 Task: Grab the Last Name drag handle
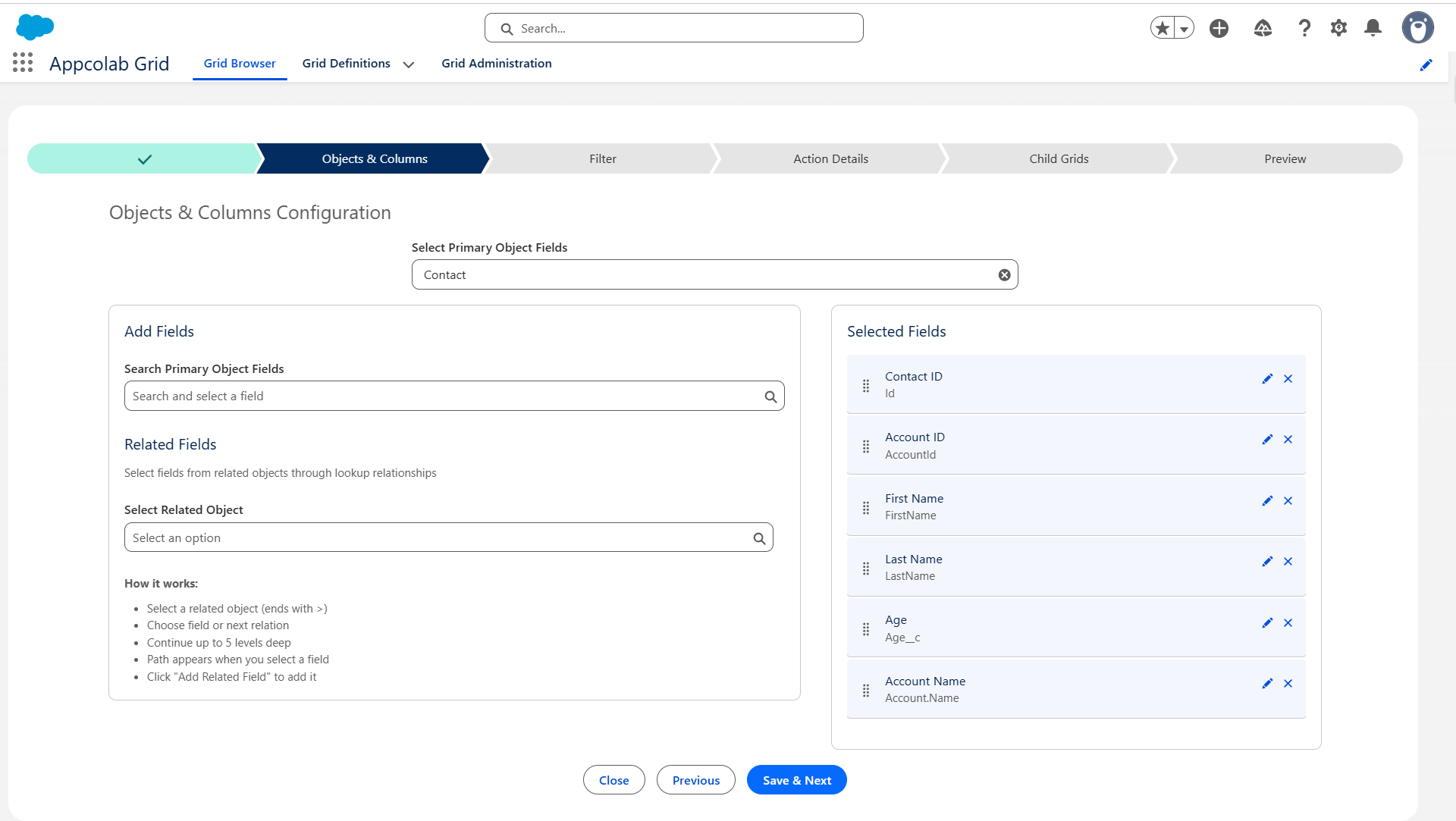click(x=866, y=569)
